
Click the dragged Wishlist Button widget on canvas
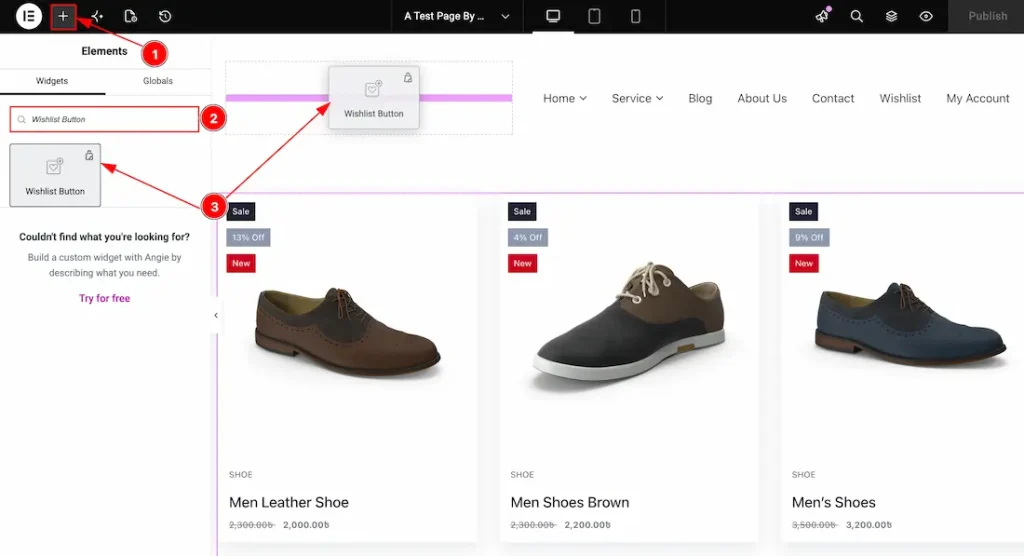374,97
